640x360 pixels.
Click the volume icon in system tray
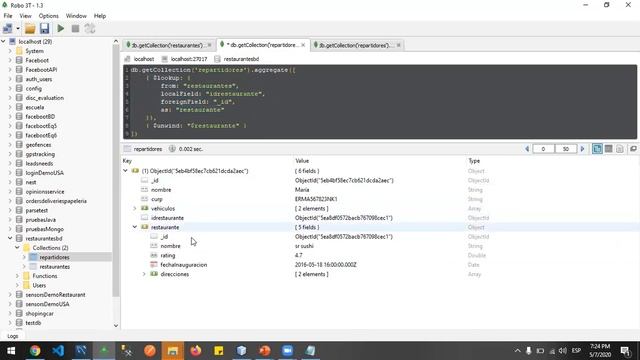coord(563,351)
